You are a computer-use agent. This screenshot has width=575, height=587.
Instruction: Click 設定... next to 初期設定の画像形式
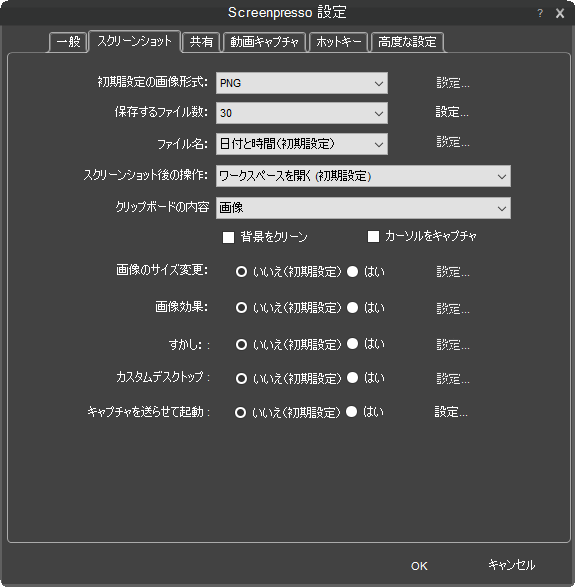[453, 82]
